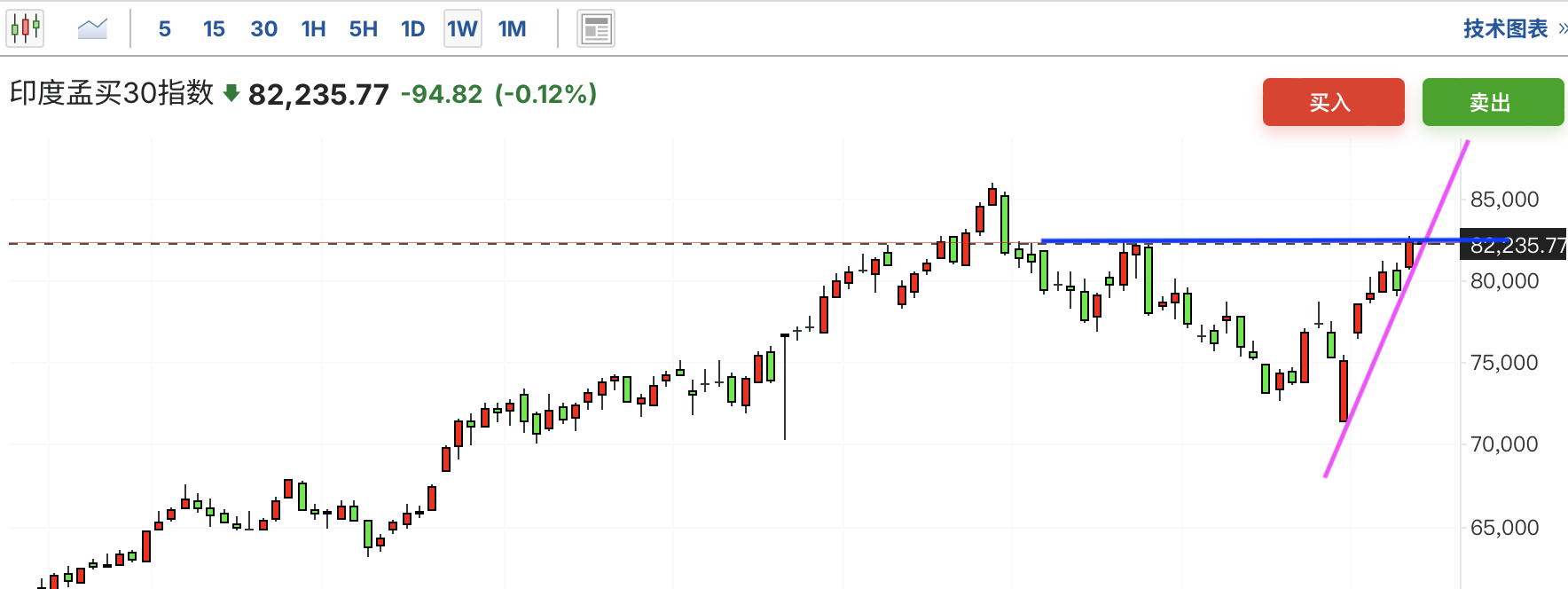Image resolution: width=1568 pixels, height=589 pixels.
Task: Select the 1H timeframe
Action: point(313,28)
